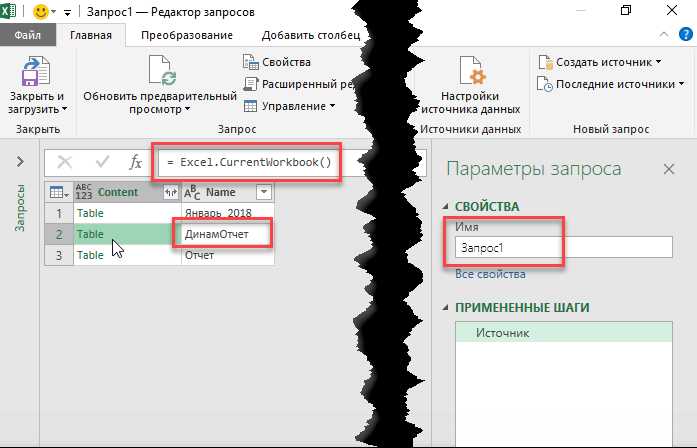Open the Name column filter dropdown
The width and height of the screenshot is (697, 448).
[264, 192]
